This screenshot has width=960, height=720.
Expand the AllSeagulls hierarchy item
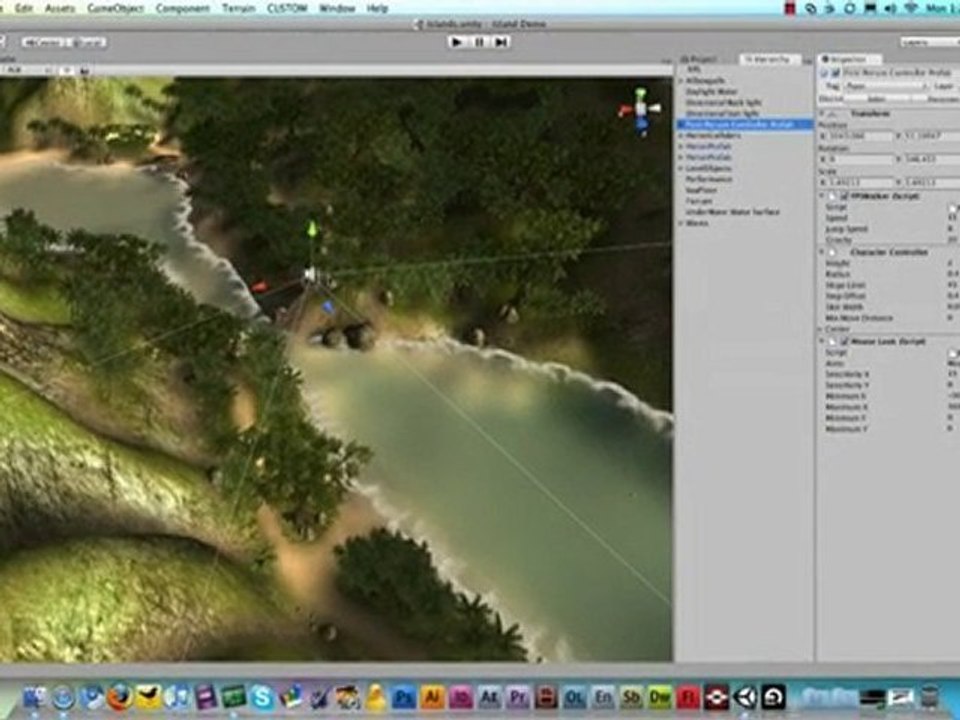[681, 80]
